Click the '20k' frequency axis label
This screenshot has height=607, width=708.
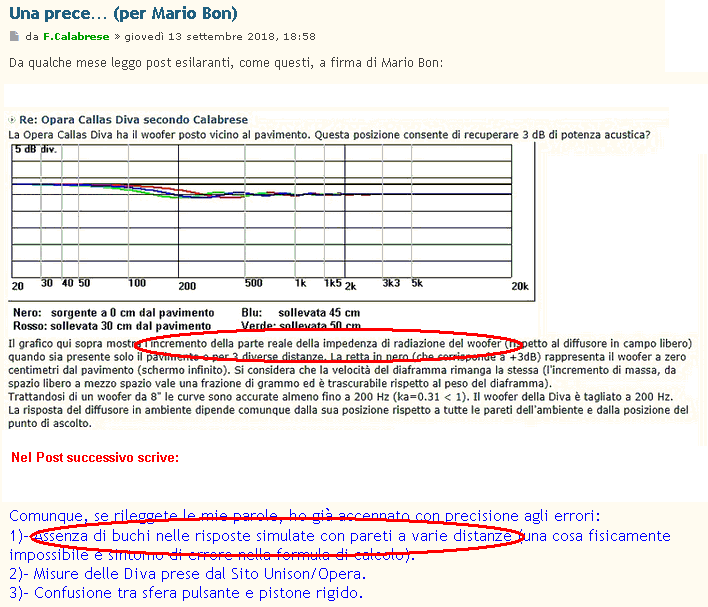520,286
